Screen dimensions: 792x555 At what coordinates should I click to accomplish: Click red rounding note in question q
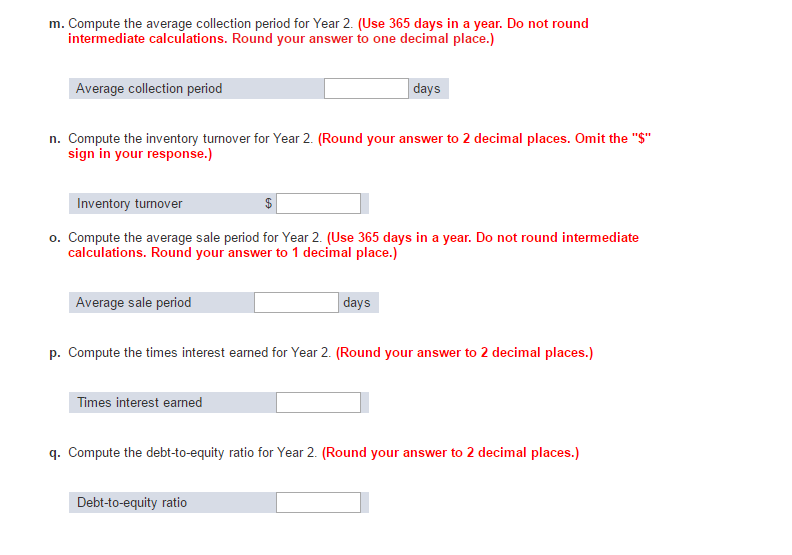(x=450, y=453)
